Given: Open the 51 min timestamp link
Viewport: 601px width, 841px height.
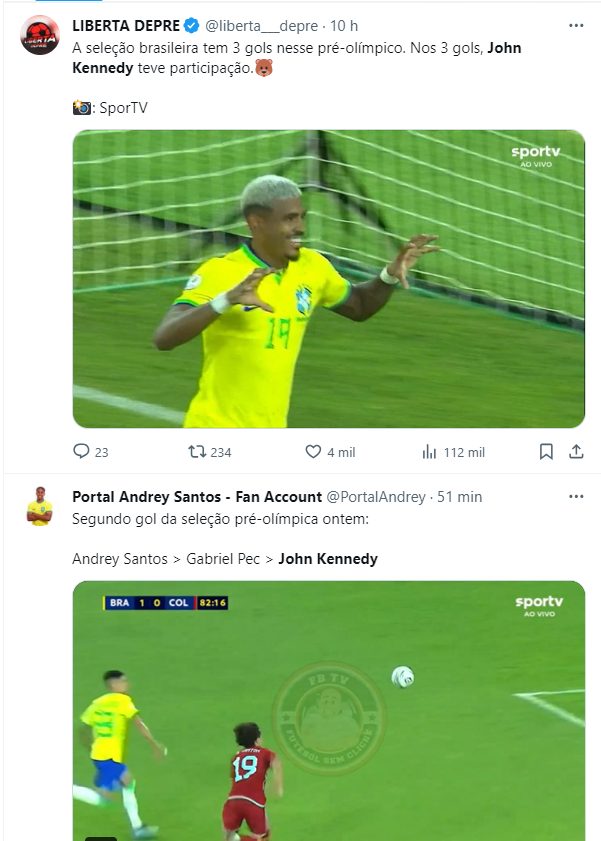Looking at the screenshot, I should tap(459, 497).
